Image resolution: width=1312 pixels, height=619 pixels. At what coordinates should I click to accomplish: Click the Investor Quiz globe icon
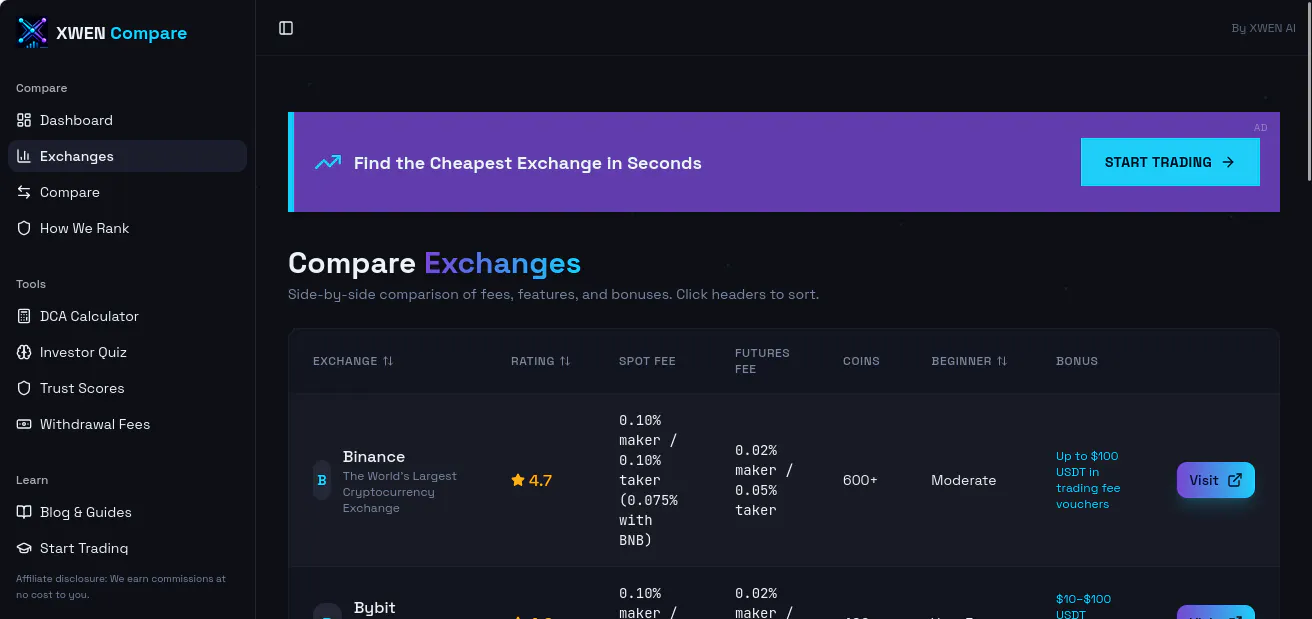pyautogui.click(x=24, y=352)
